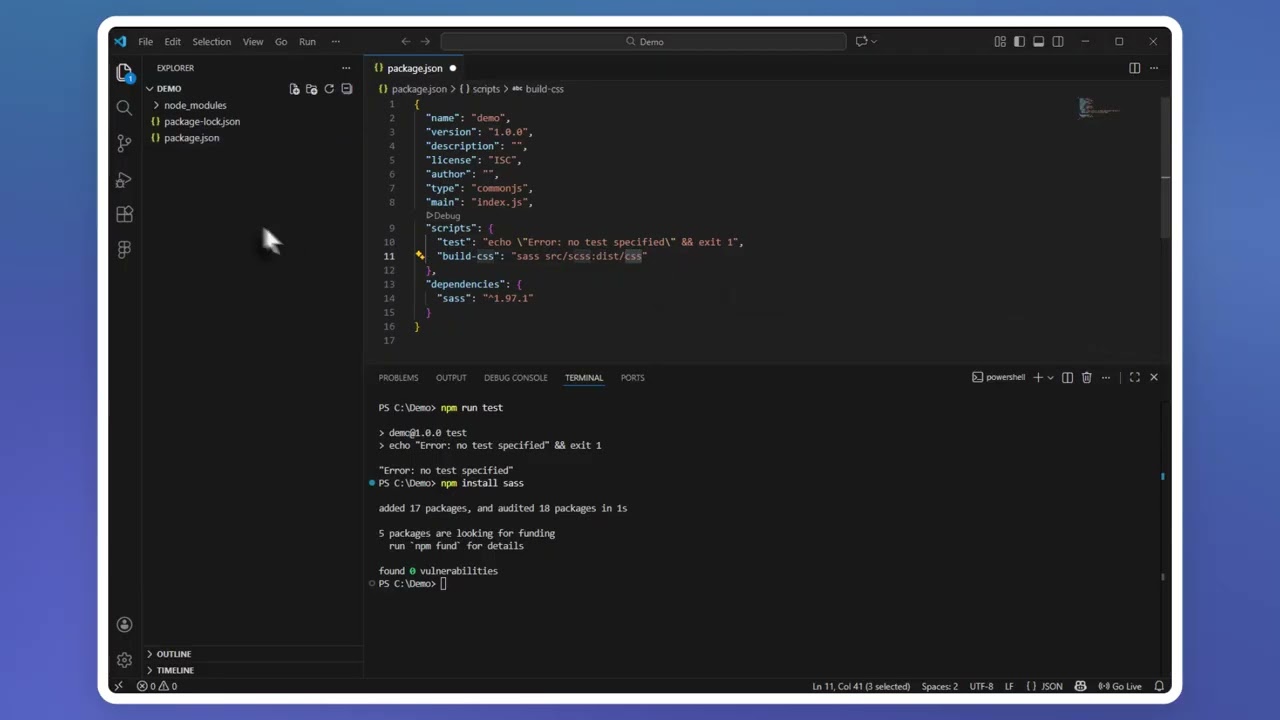Open the new terminal launch profile dropdown
Screen dimensions: 1280x720
coord(1050,378)
